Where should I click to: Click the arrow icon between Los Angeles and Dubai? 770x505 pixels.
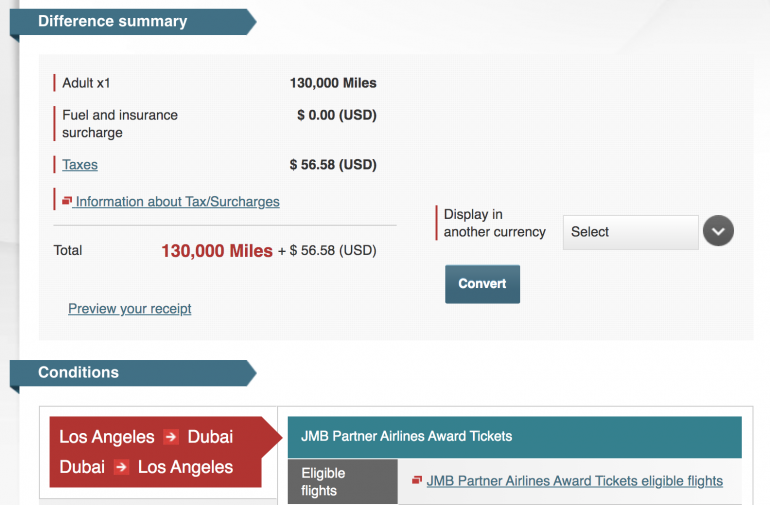171,437
